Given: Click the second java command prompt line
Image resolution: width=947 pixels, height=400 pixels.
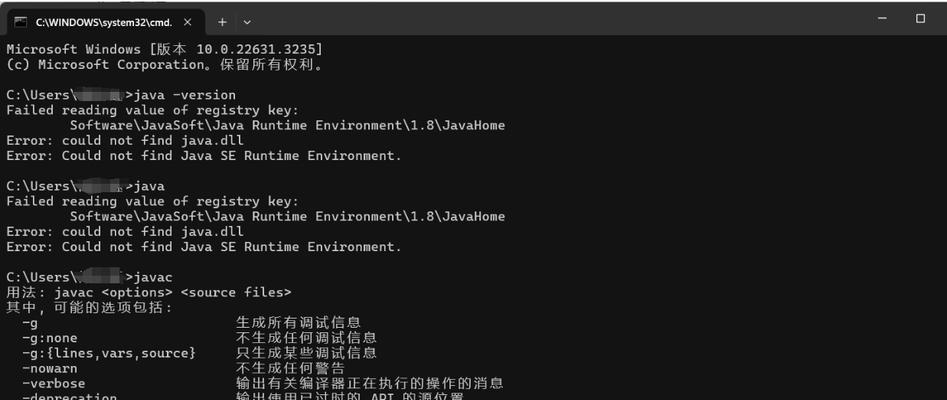Looking at the screenshot, I should 85,186.
